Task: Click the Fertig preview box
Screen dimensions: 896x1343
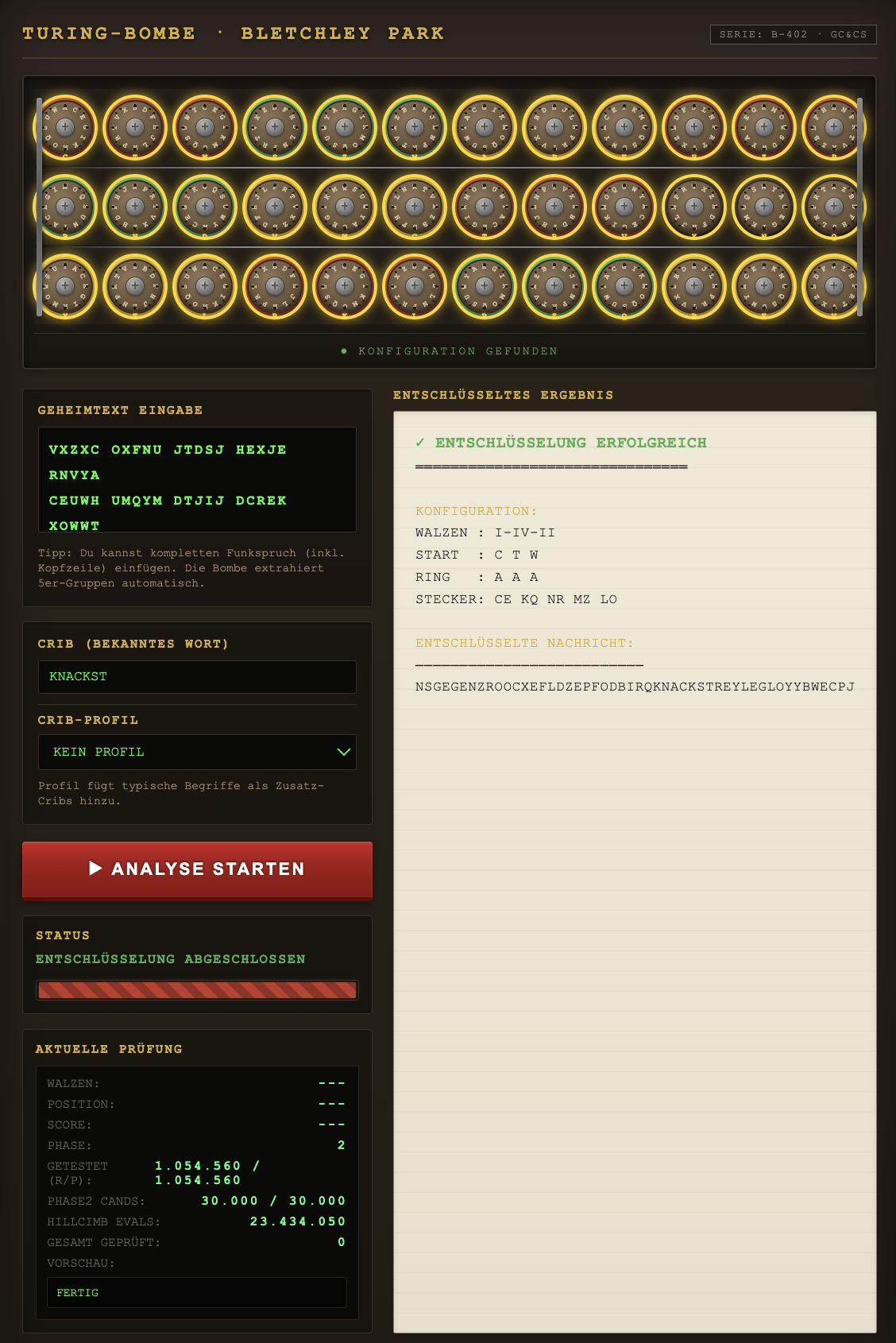Action: 197,1293
